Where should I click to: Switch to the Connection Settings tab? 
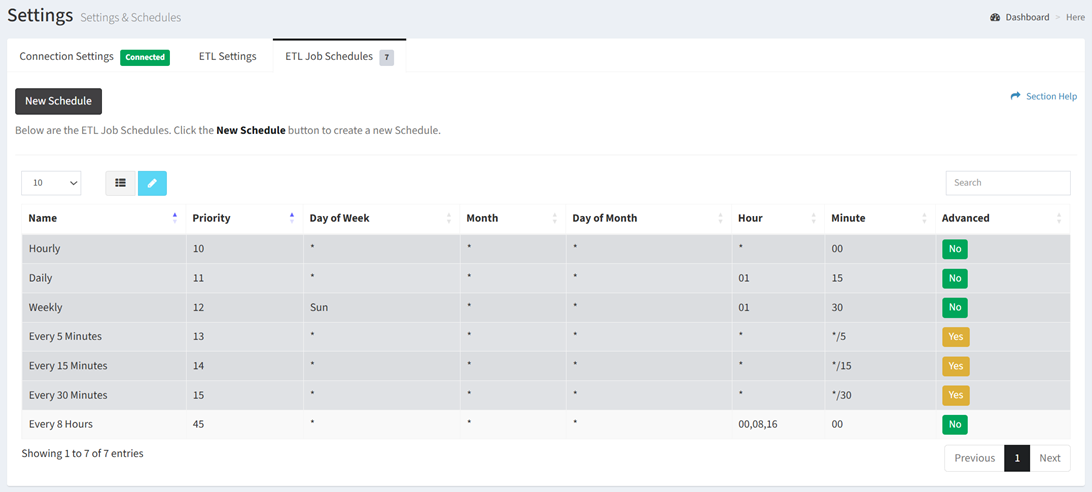(x=67, y=57)
